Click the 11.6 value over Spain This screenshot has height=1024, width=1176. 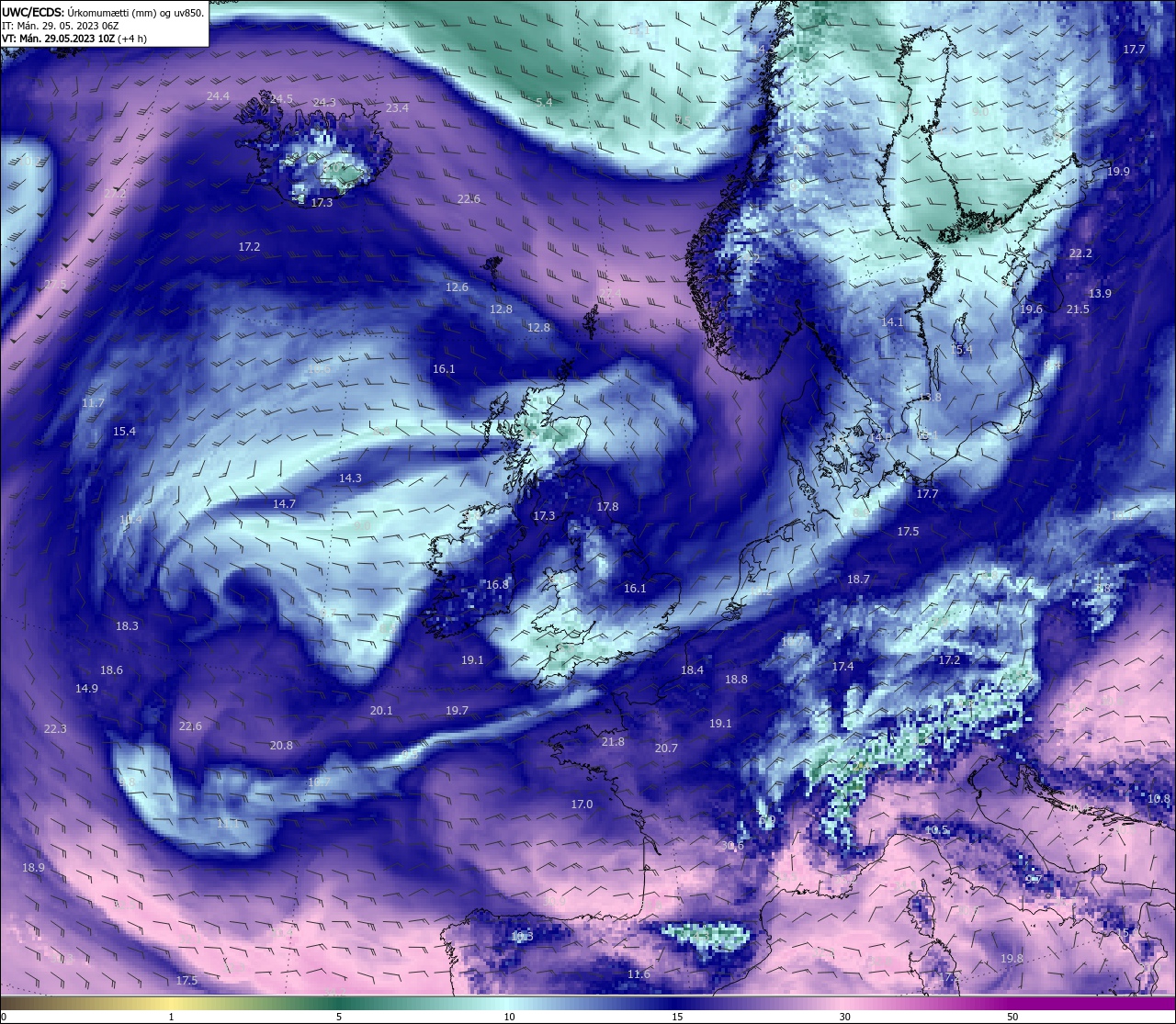pyautogui.click(x=639, y=974)
